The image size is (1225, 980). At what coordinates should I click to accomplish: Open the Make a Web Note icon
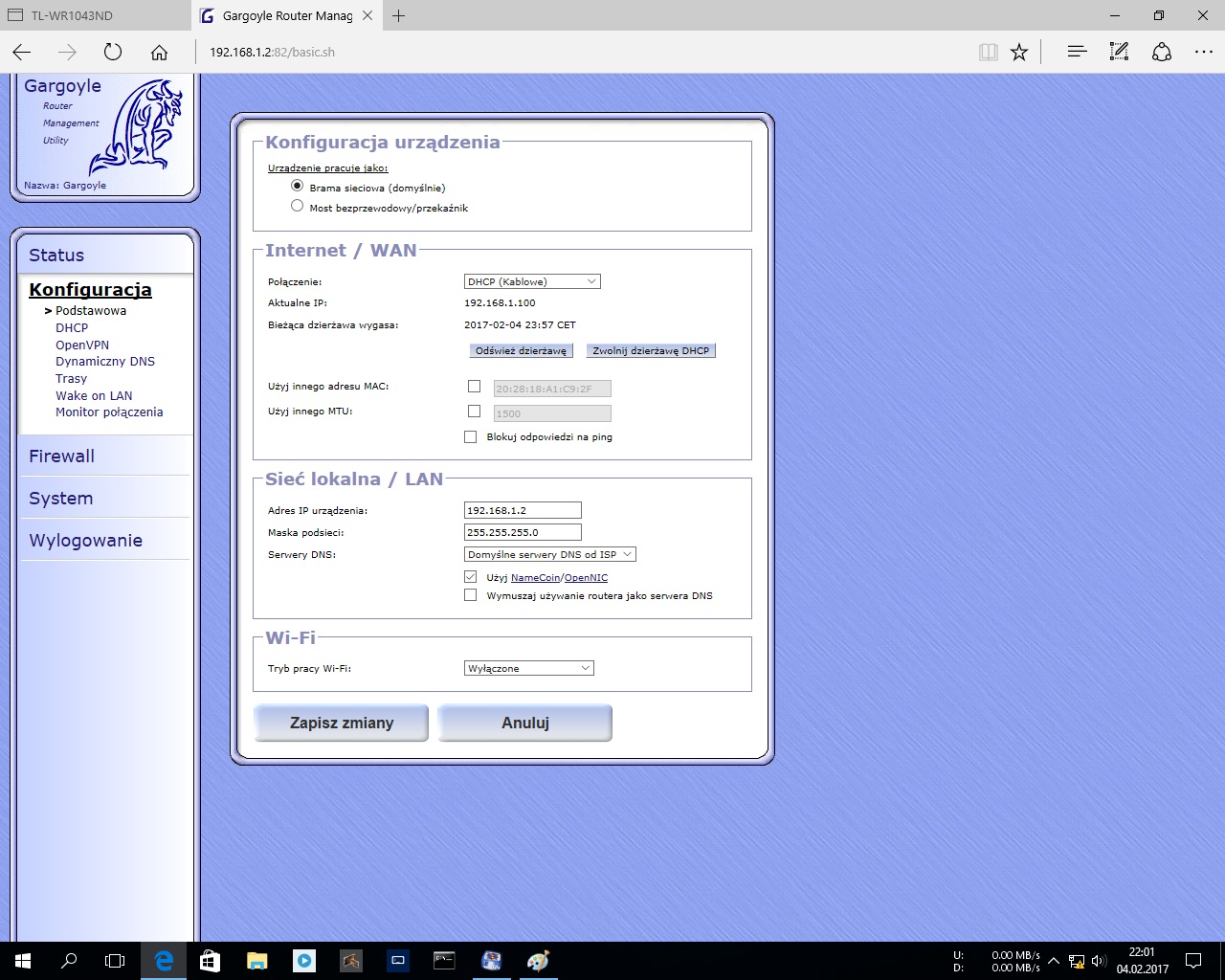coord(1119,52)
